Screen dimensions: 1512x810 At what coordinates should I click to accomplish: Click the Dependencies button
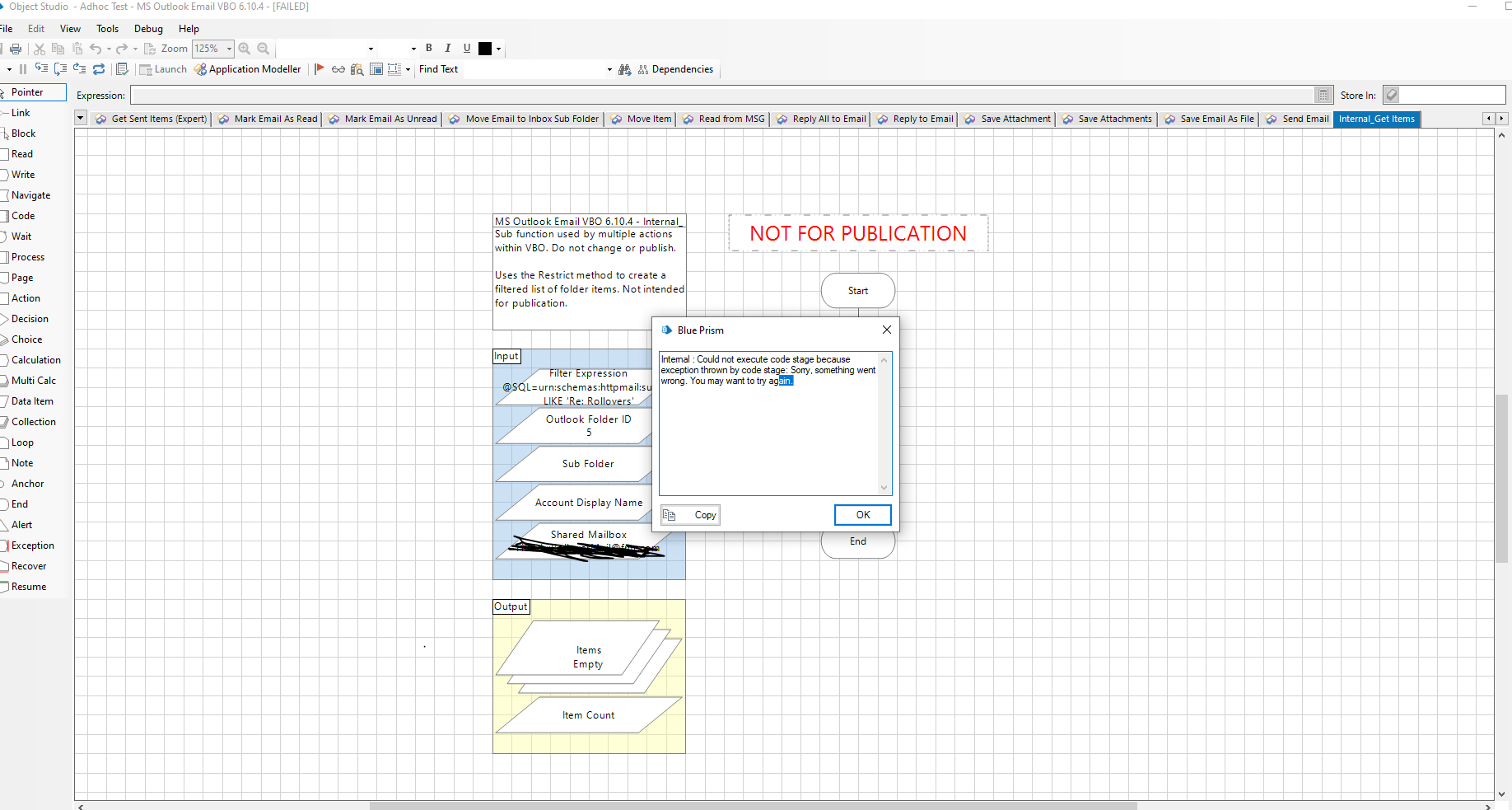pos(675,69)
